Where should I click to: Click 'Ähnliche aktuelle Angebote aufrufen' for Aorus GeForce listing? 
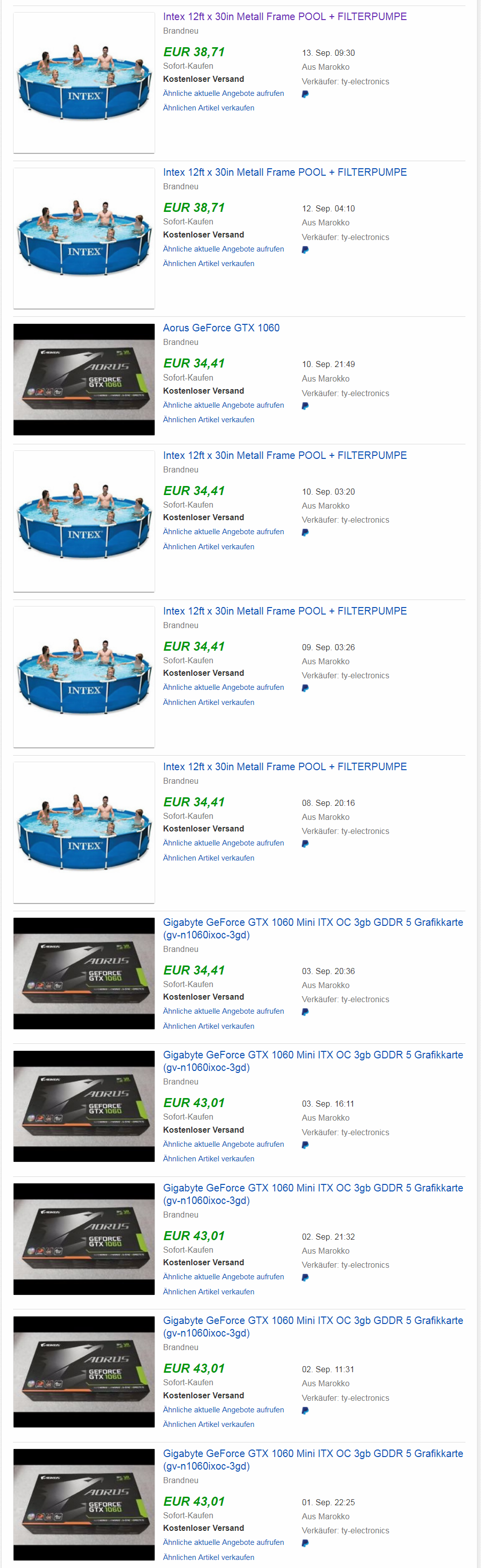point(223,405)
